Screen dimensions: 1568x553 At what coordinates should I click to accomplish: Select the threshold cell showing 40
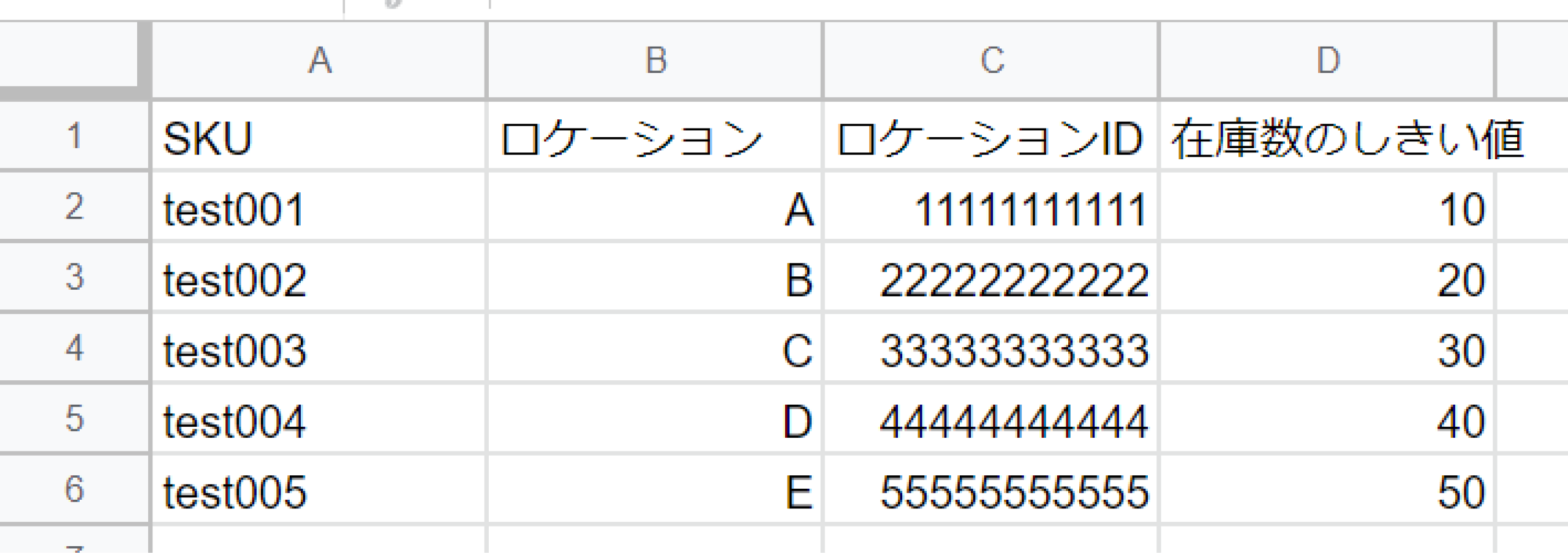point(1327,421)
